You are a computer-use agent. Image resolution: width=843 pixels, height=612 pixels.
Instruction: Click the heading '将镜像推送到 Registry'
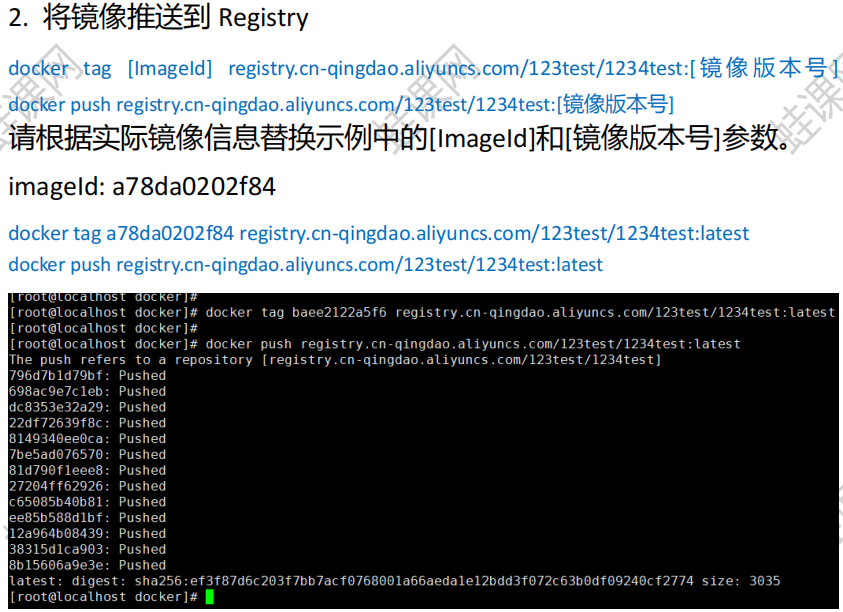(x=175, y=18)
